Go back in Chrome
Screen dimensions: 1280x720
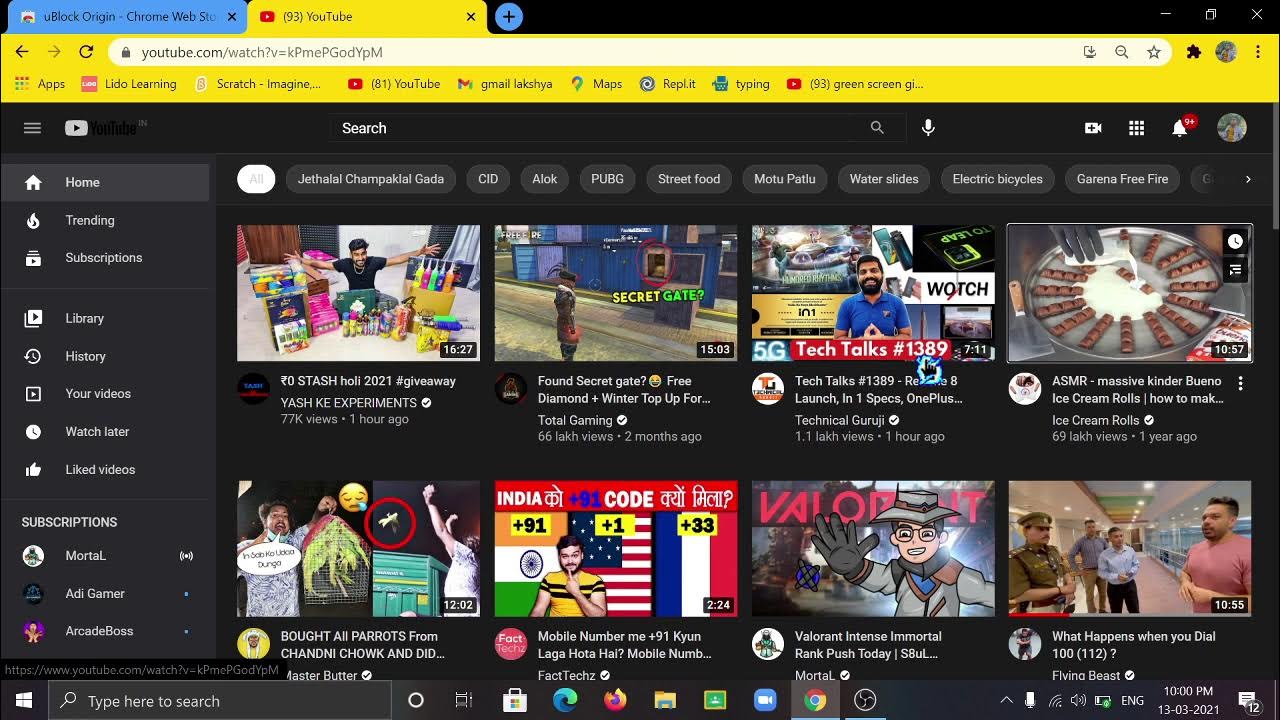(x=22, y=52)
